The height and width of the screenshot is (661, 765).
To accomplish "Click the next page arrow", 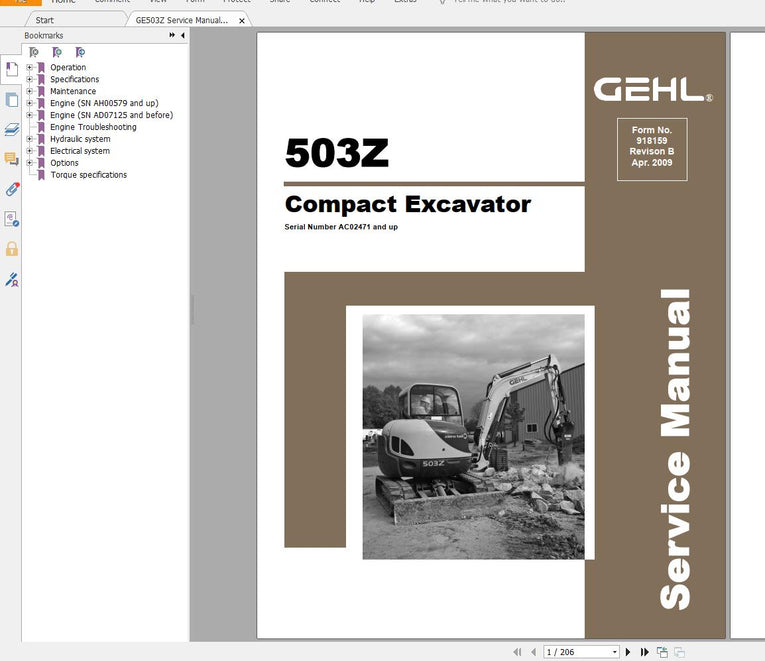I will coord(629,652).
